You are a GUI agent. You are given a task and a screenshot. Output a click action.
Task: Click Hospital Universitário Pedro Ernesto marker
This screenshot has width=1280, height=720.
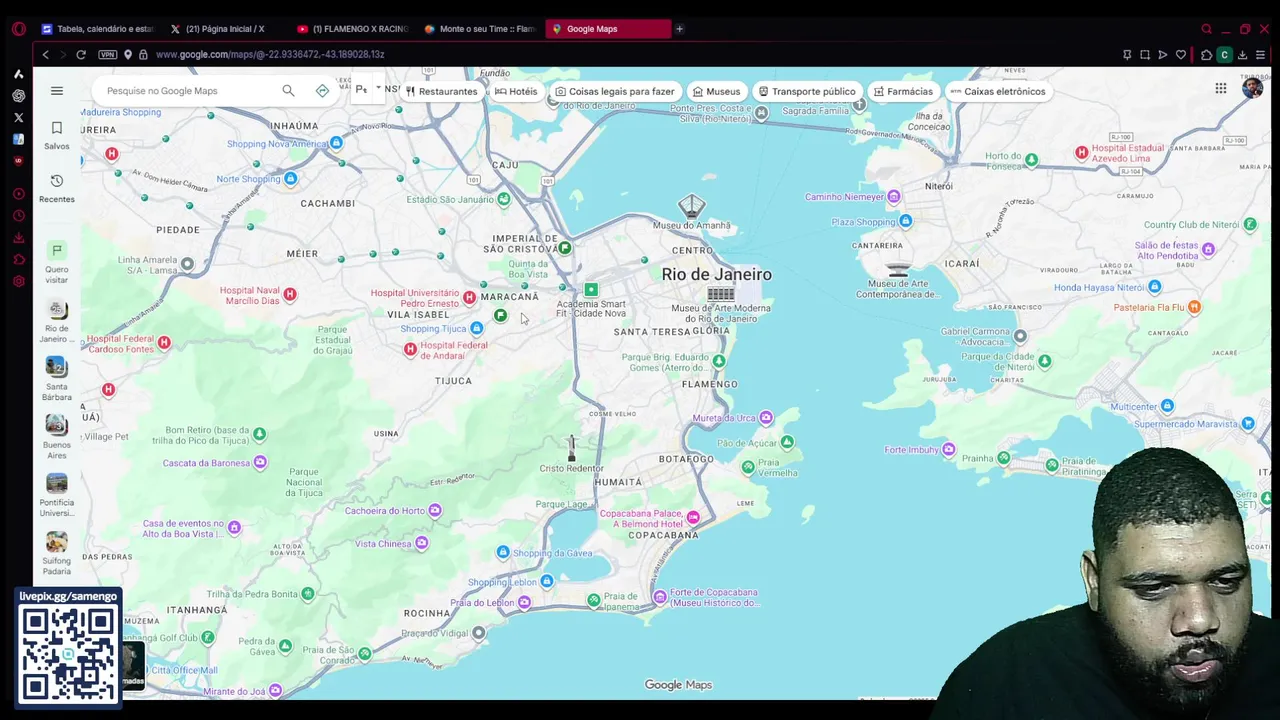click(469, 298)
